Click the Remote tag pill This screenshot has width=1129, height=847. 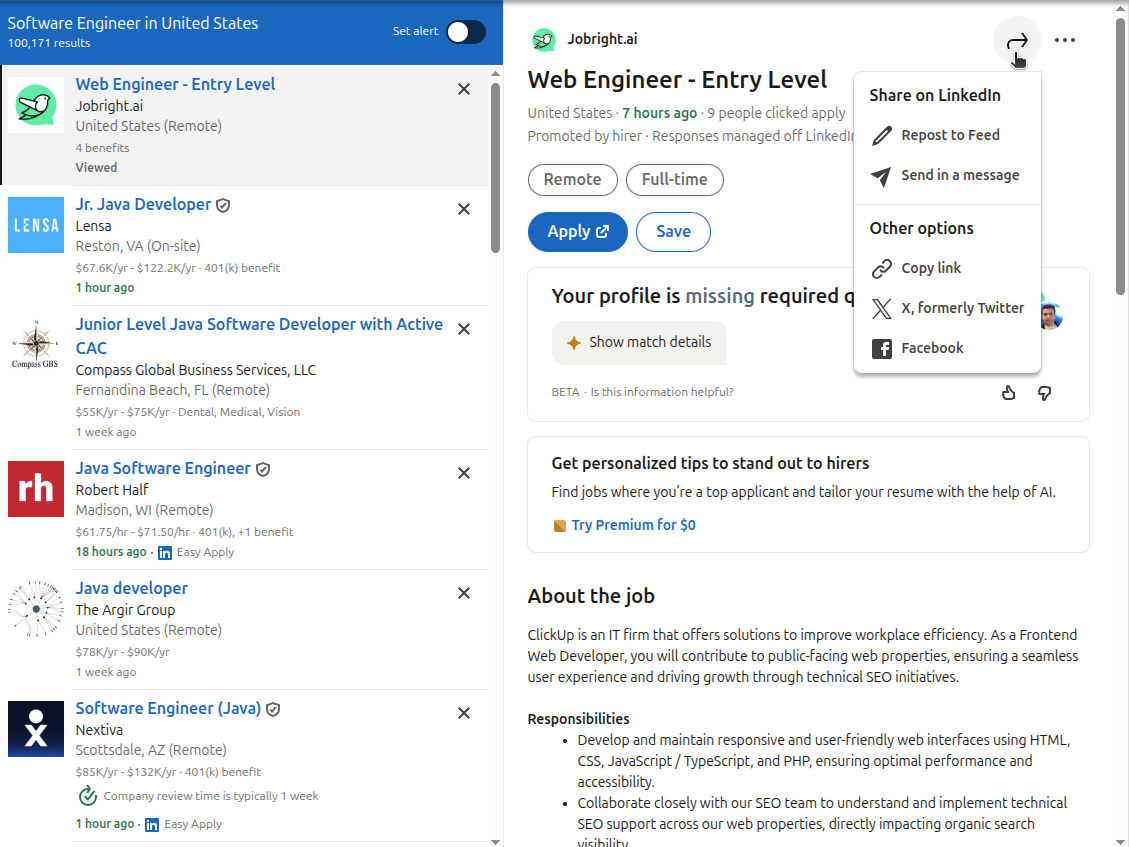[572, 180]
